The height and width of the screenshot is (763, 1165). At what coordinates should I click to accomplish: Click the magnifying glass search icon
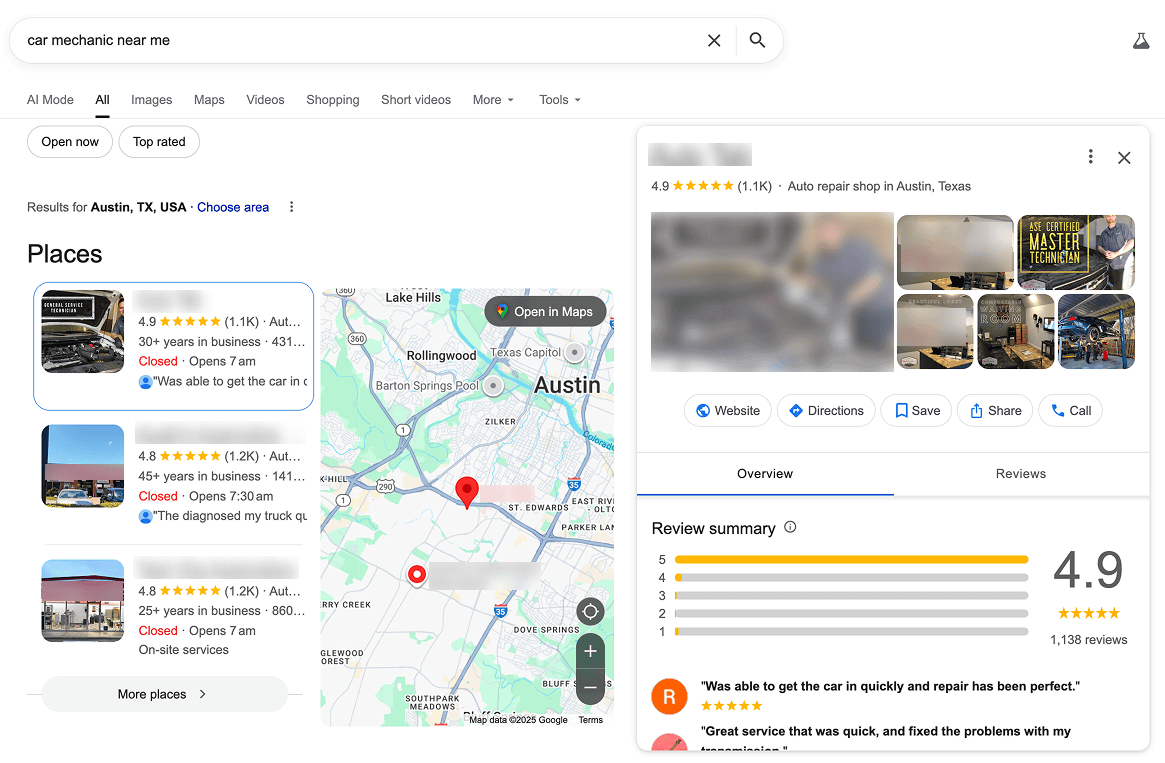point(757,41)
